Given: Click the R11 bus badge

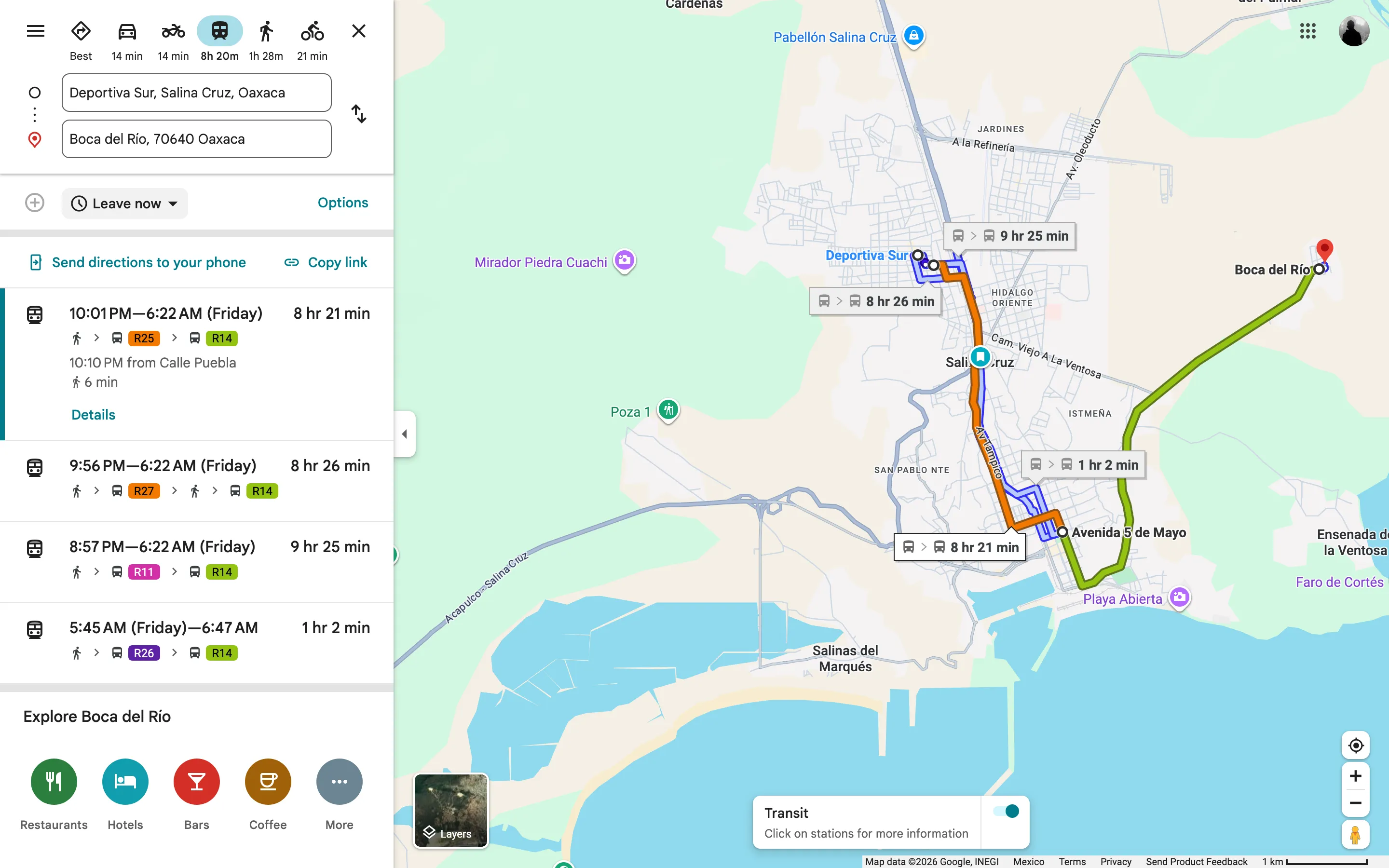Looking at the screenshot, I should pos(144,572).
